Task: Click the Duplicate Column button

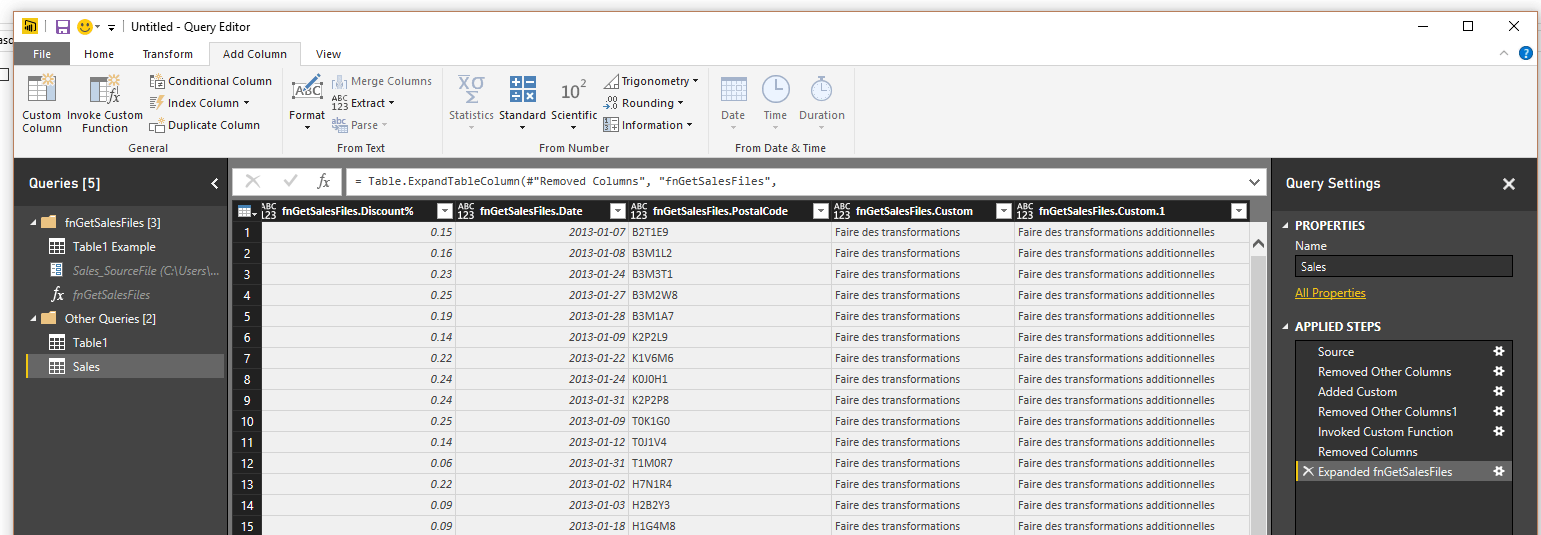Action: [x=205, y=125]
